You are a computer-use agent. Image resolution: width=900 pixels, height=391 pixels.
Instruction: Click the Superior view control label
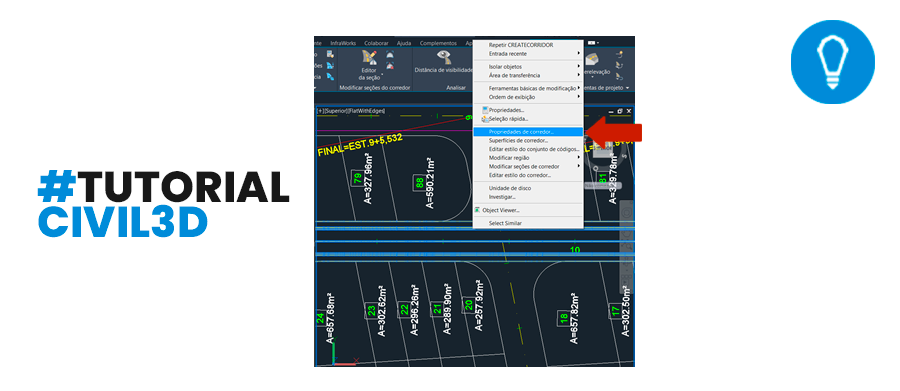coord(333,110)
